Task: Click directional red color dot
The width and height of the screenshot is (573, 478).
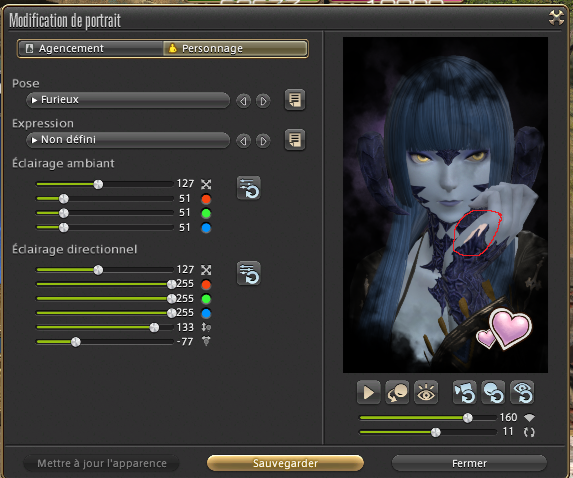Action: (206, 285)
